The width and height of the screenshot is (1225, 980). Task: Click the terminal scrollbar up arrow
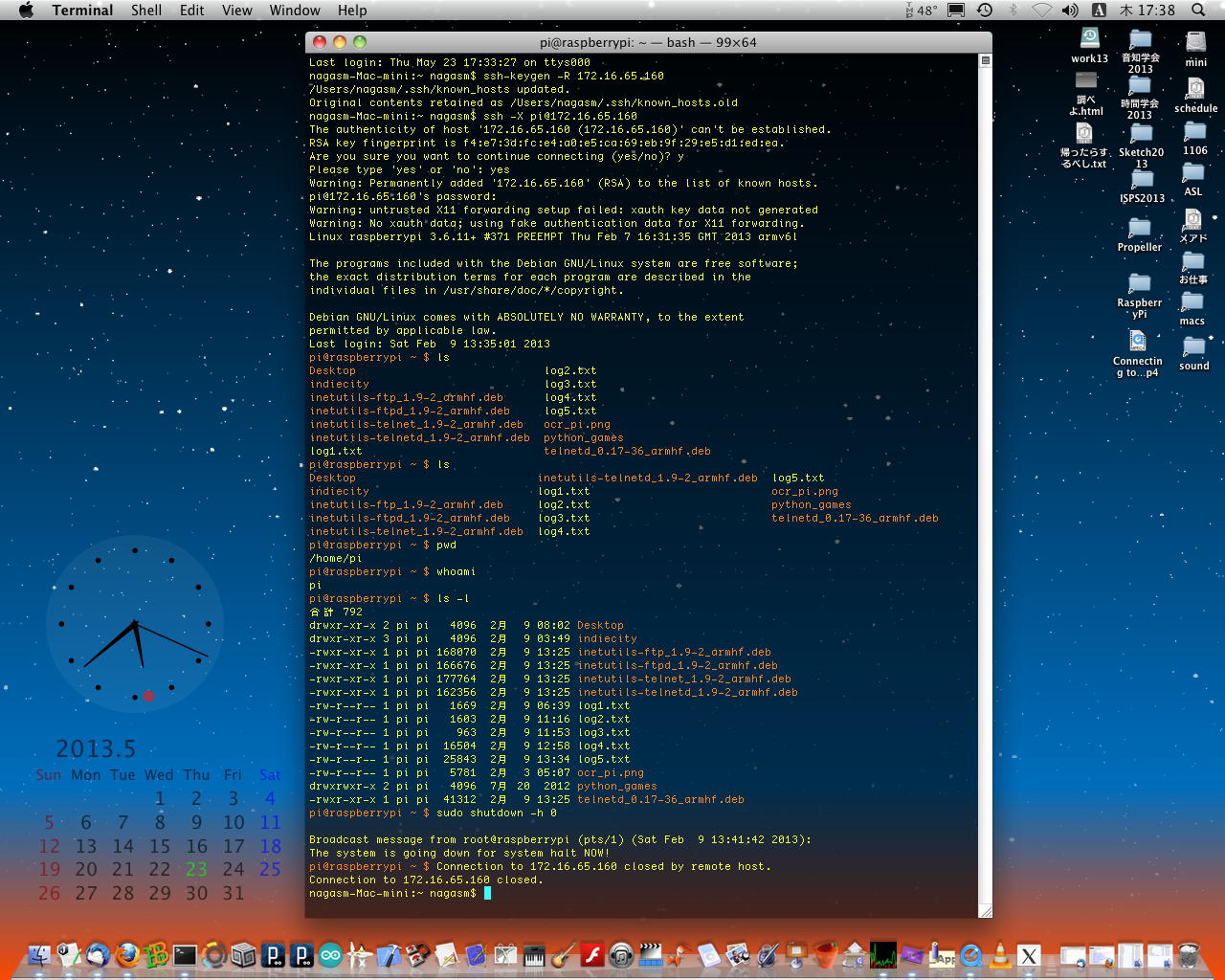(x=985, y=60)
